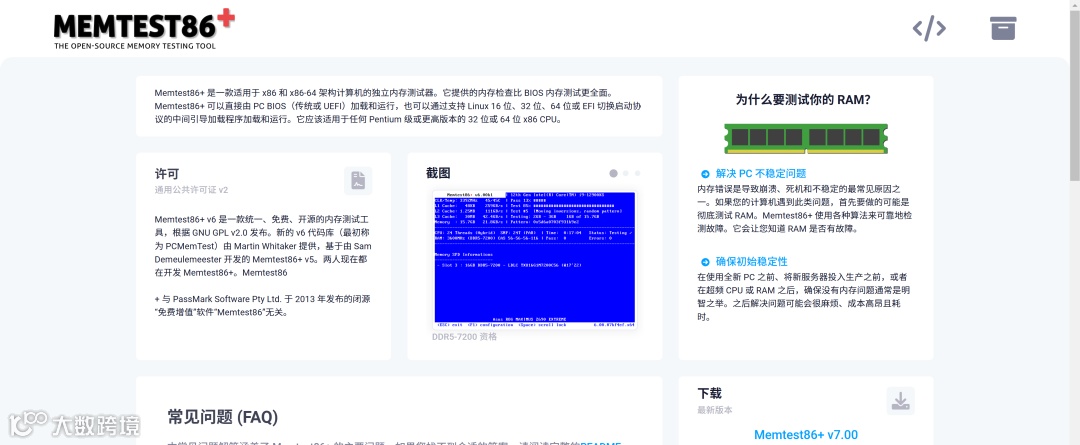
Task: Open the source code icon in header
Action: [x=929, y=28]
